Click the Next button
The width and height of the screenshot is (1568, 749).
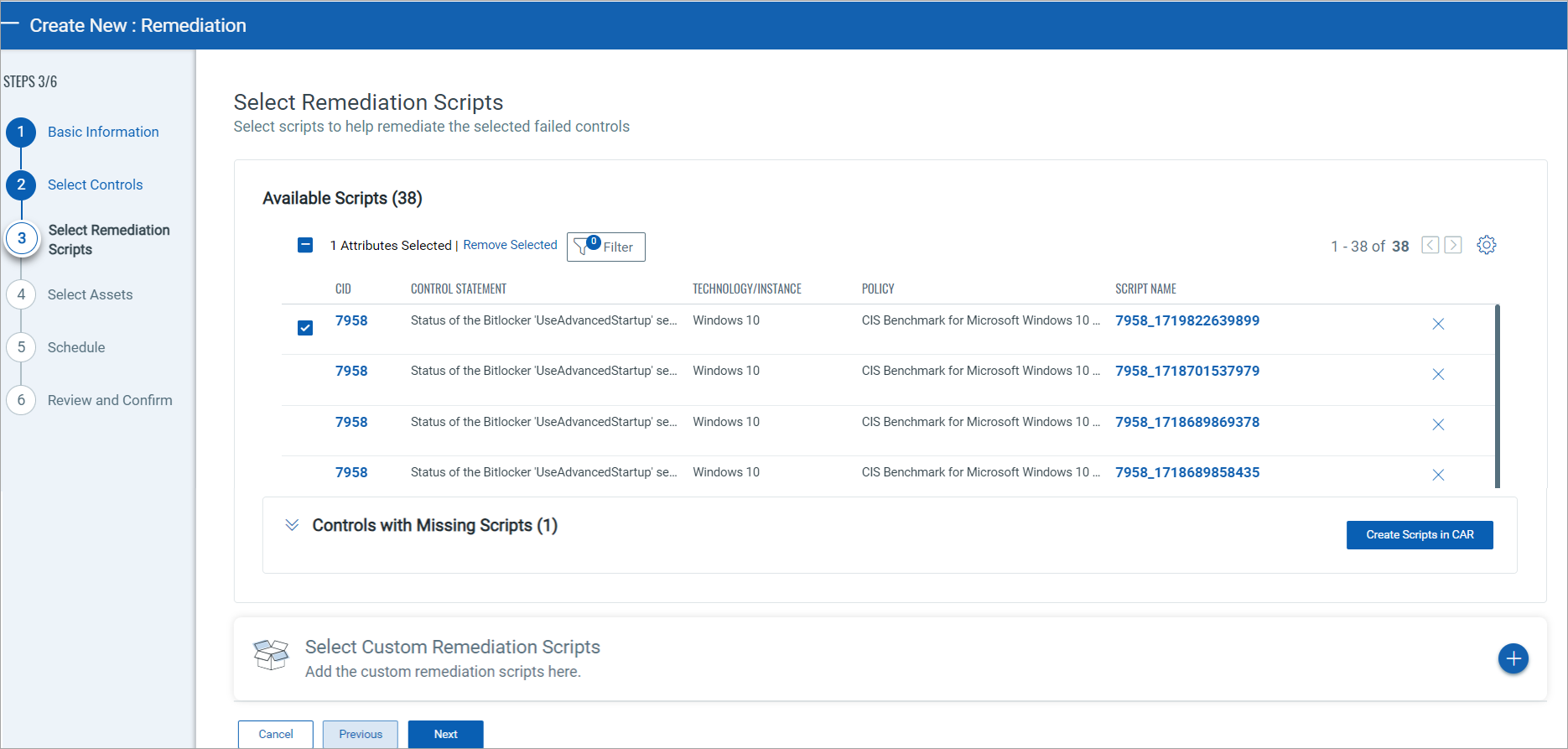(x=445, y=734)
